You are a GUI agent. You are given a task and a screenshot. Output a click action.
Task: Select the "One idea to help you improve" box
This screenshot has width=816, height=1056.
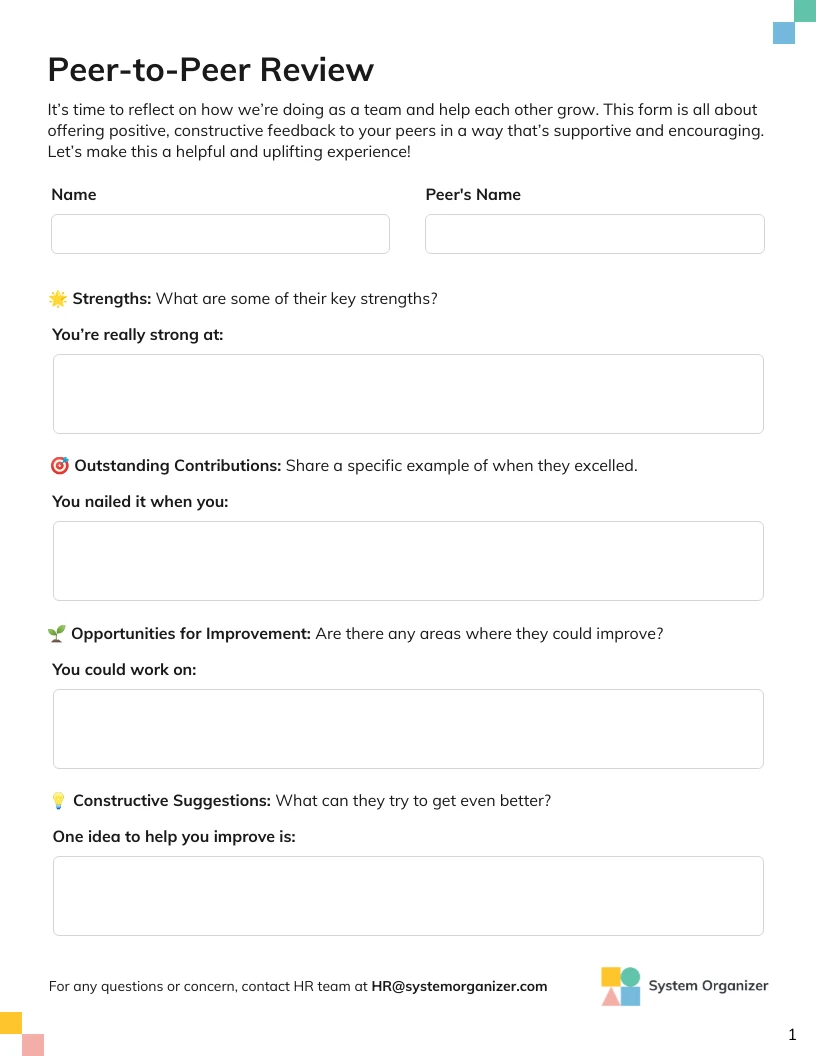click(x=408, y=896)
